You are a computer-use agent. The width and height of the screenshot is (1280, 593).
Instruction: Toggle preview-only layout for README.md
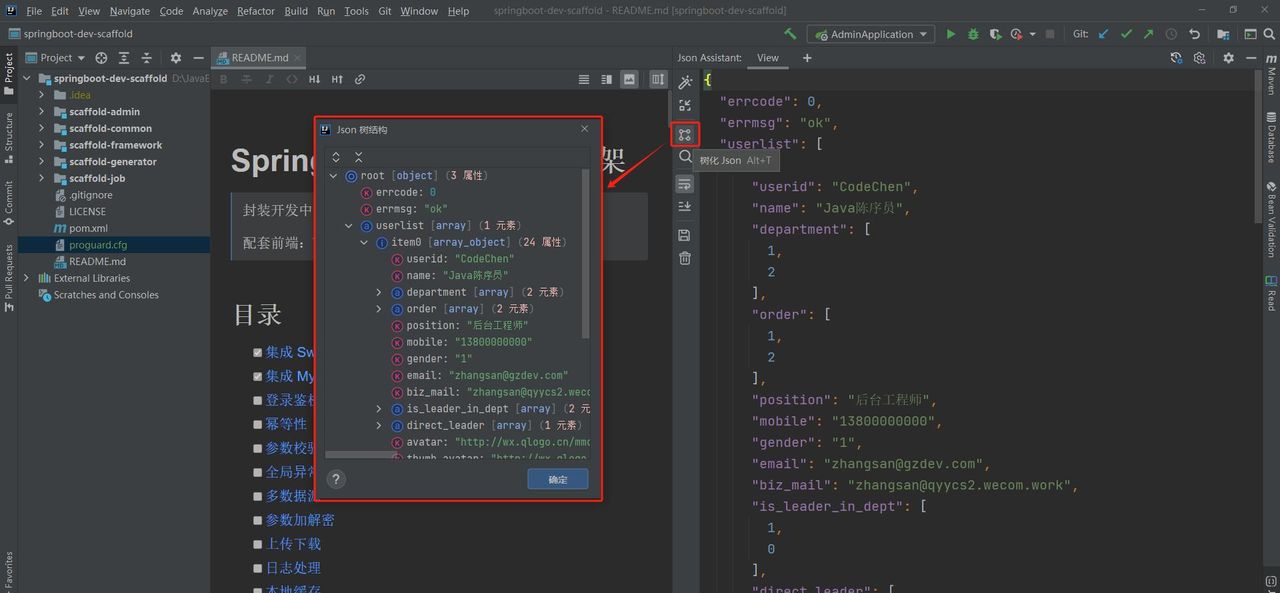629,78
